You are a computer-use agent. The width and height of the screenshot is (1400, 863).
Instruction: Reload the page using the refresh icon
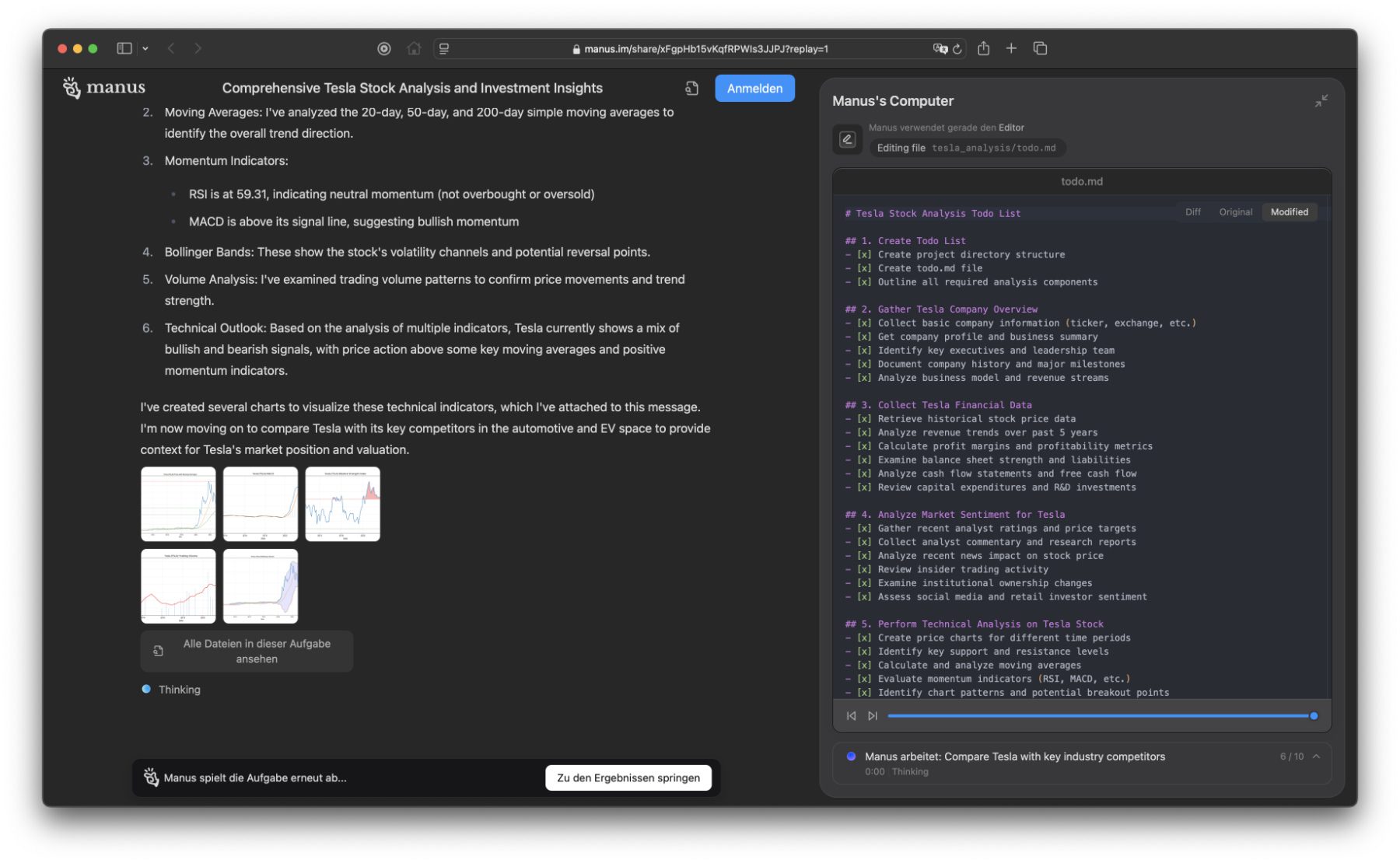(x=957, y=49)
